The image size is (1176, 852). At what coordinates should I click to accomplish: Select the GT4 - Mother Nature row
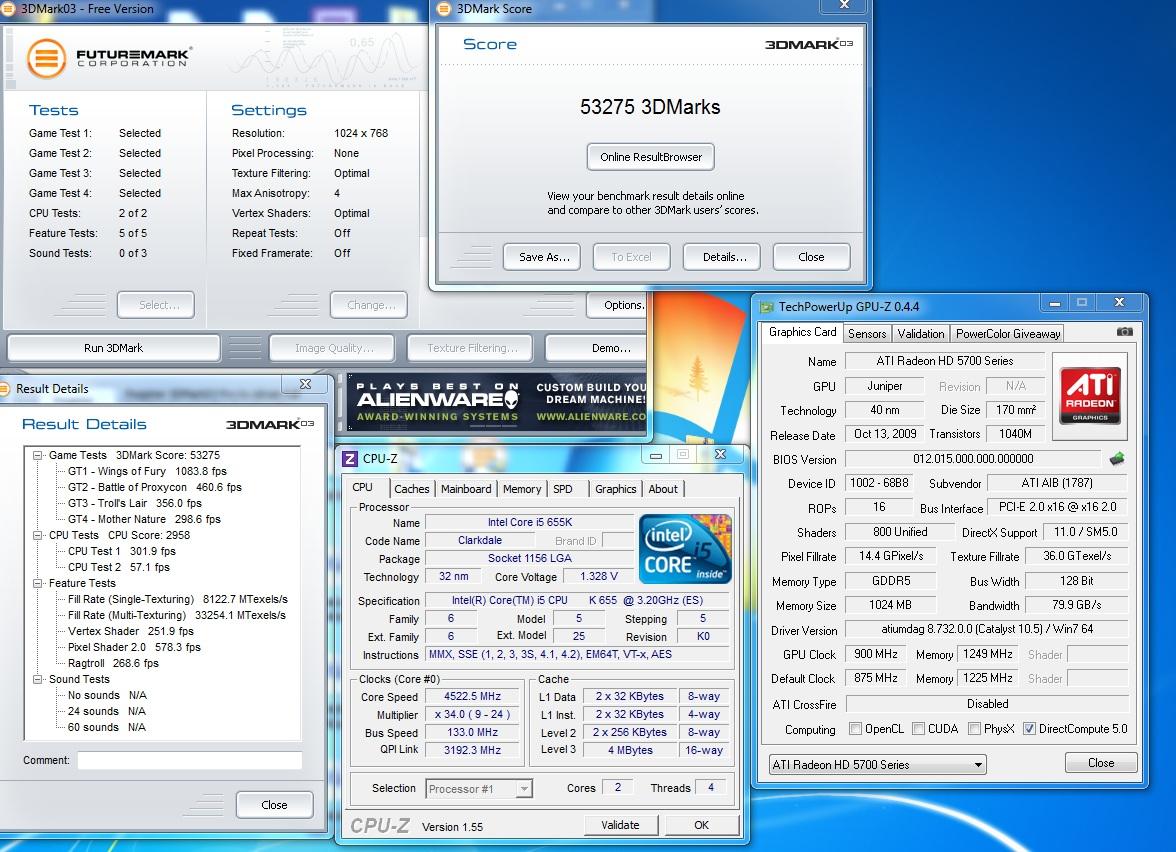click(144, 519)
